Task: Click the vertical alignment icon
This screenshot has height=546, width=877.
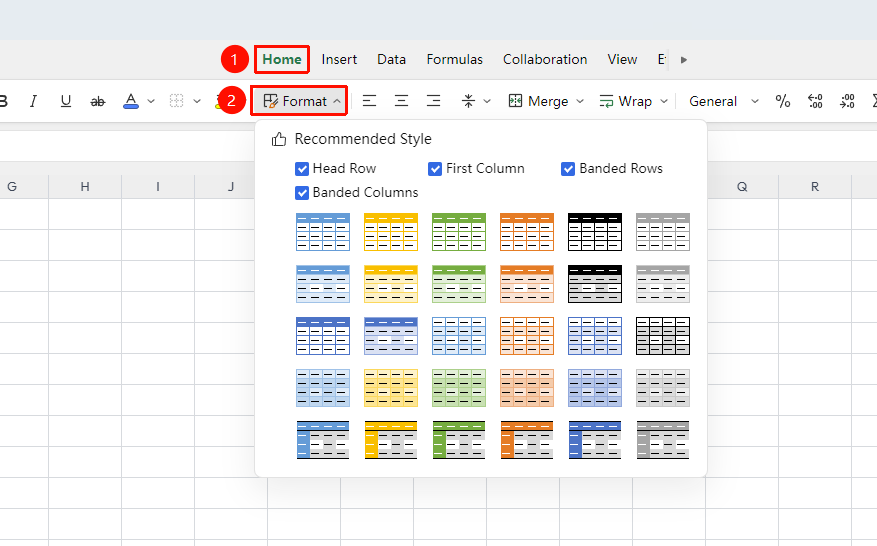Action: [x=468, y=101]
